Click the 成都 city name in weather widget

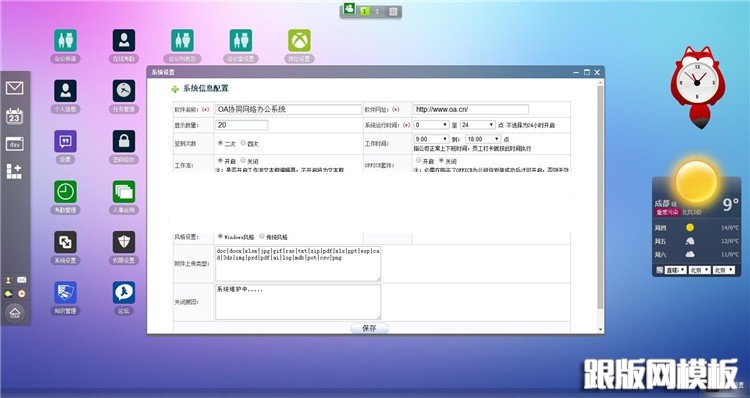(662, 203)
